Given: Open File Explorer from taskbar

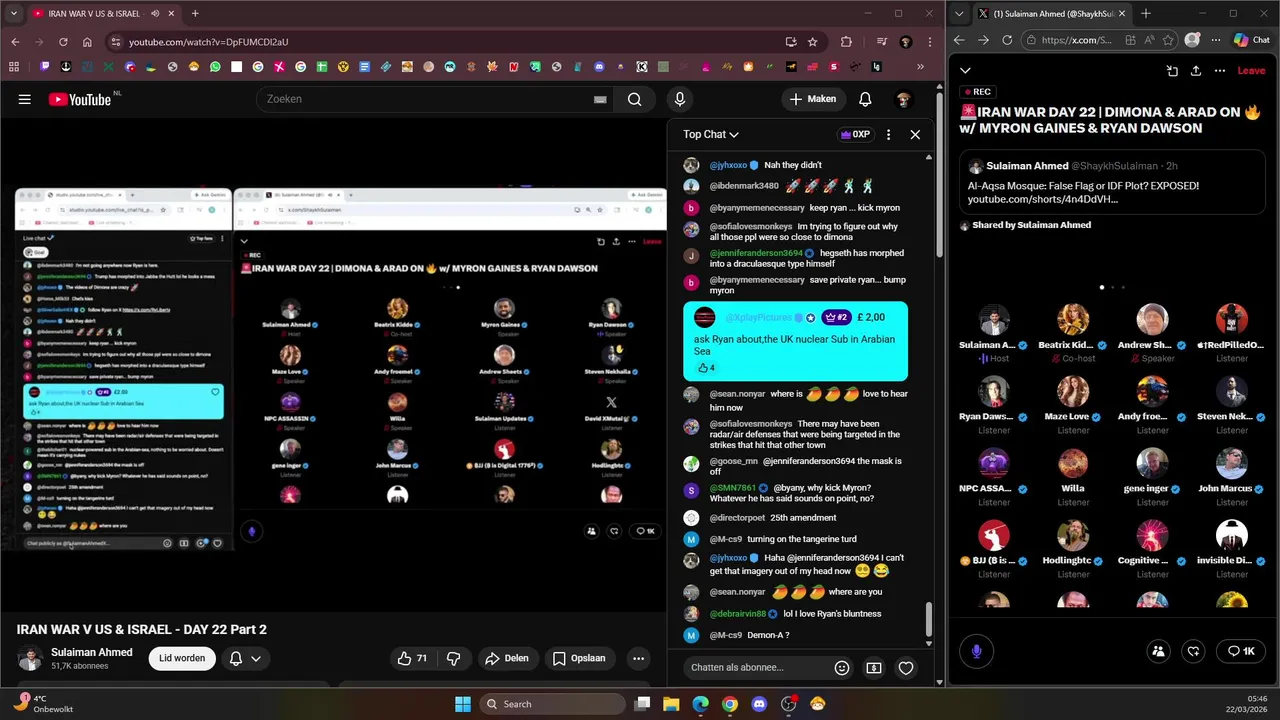Looking at the screenshot, I should click(x=671, y=704).
